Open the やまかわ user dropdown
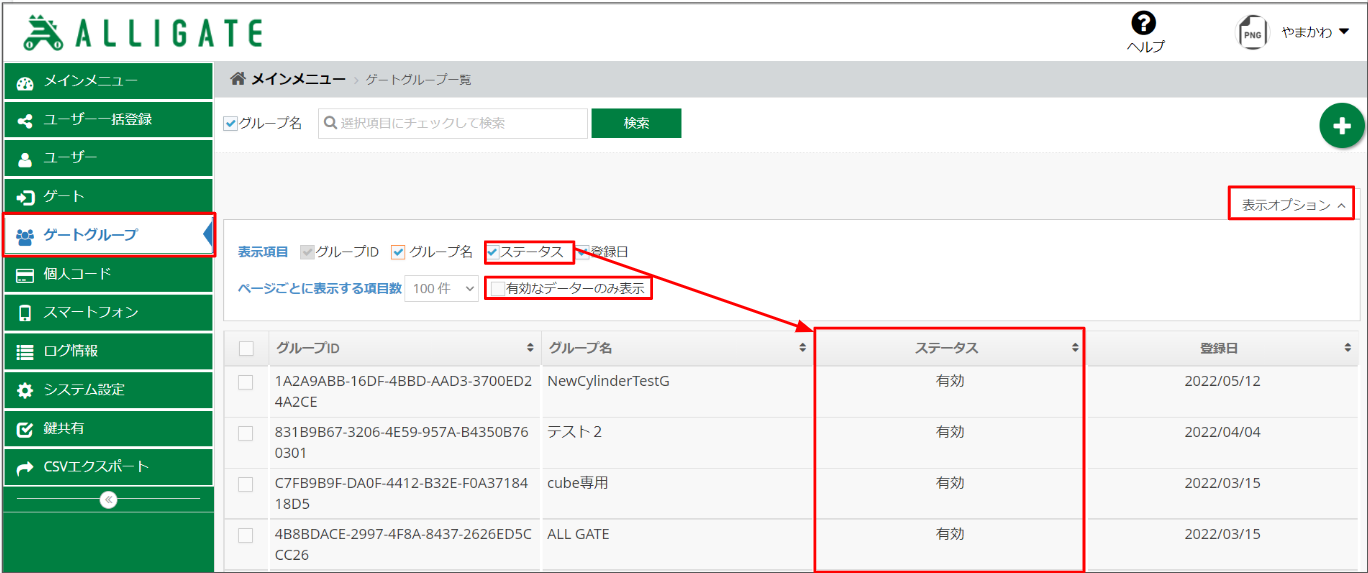The width and height of the screenshot is (1368, 573). [1315, 32]
